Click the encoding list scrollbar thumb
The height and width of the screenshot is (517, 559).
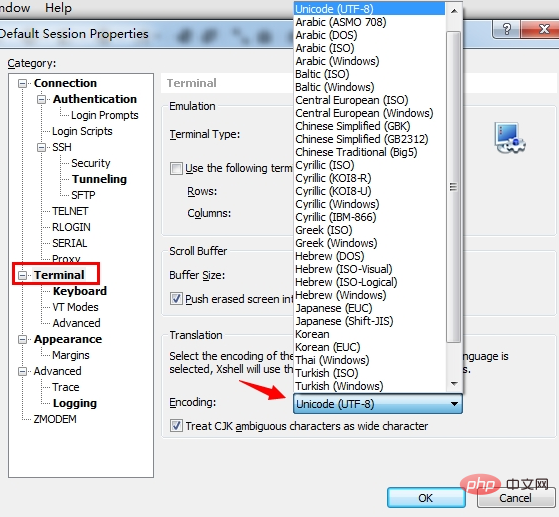[453, 187]
